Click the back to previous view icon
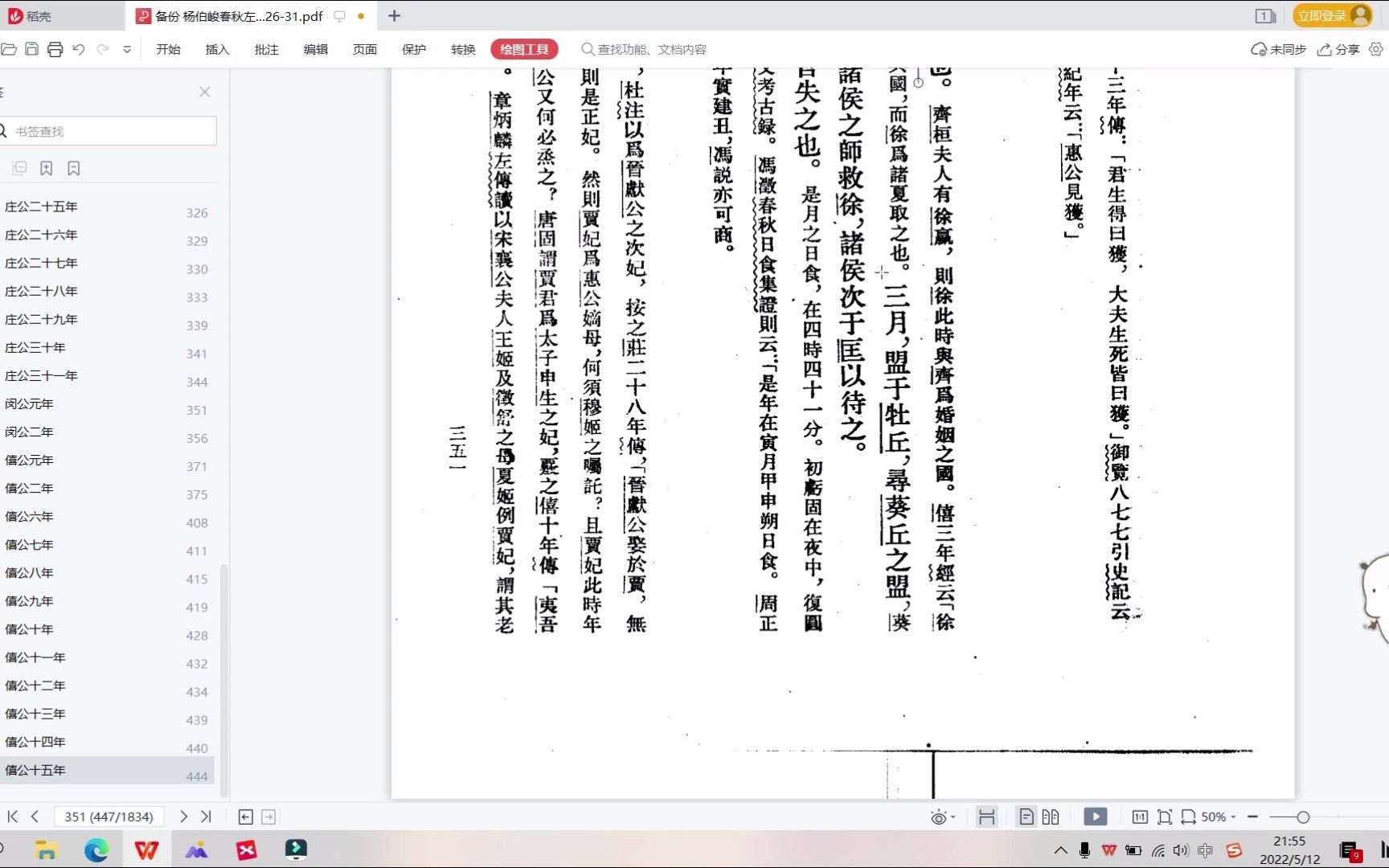This screenshot has width=1389, height=868. pos(246,817)
